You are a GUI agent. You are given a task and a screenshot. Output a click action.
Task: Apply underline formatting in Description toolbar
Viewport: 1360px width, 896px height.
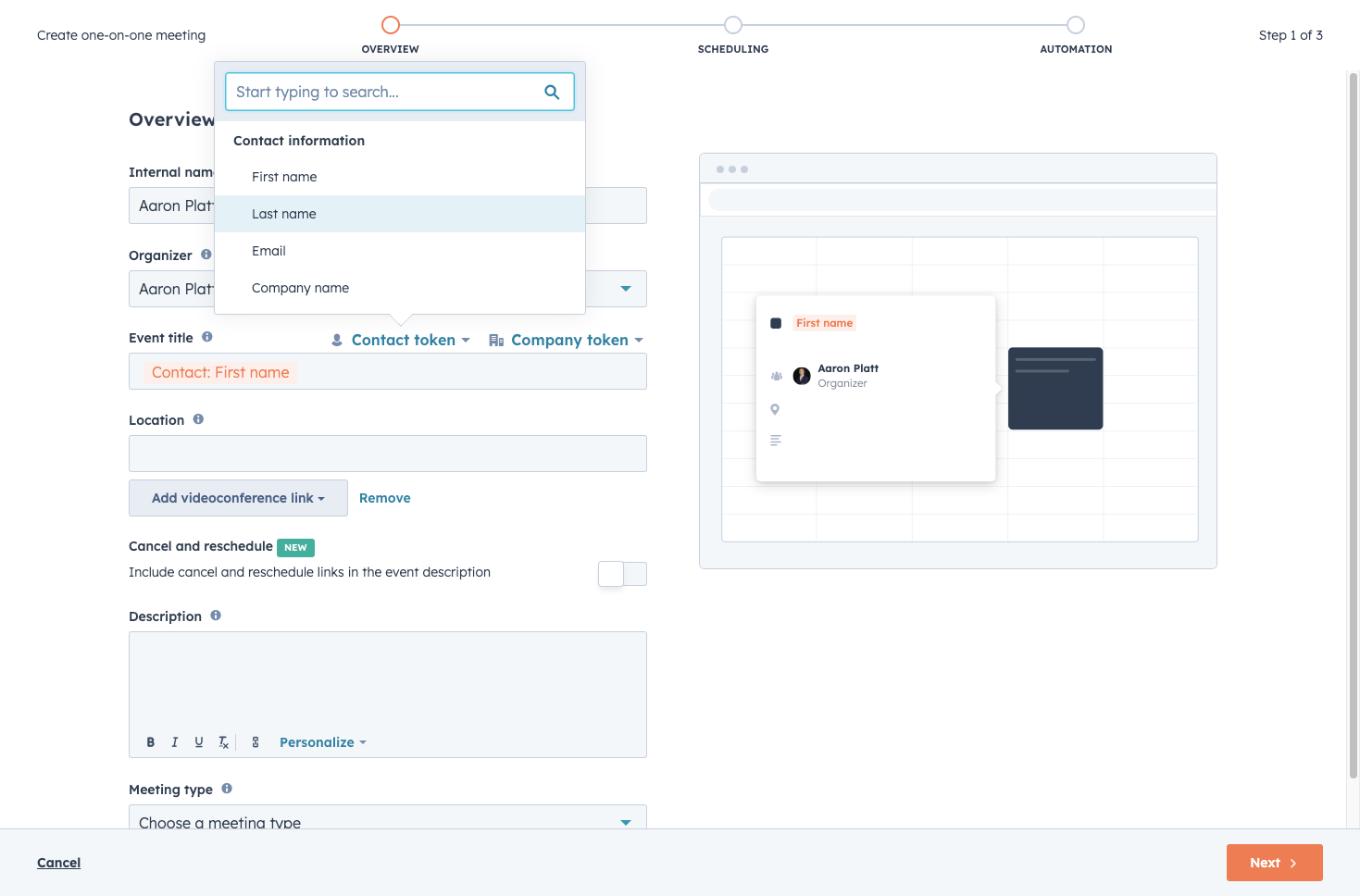[x=199, y=742]
